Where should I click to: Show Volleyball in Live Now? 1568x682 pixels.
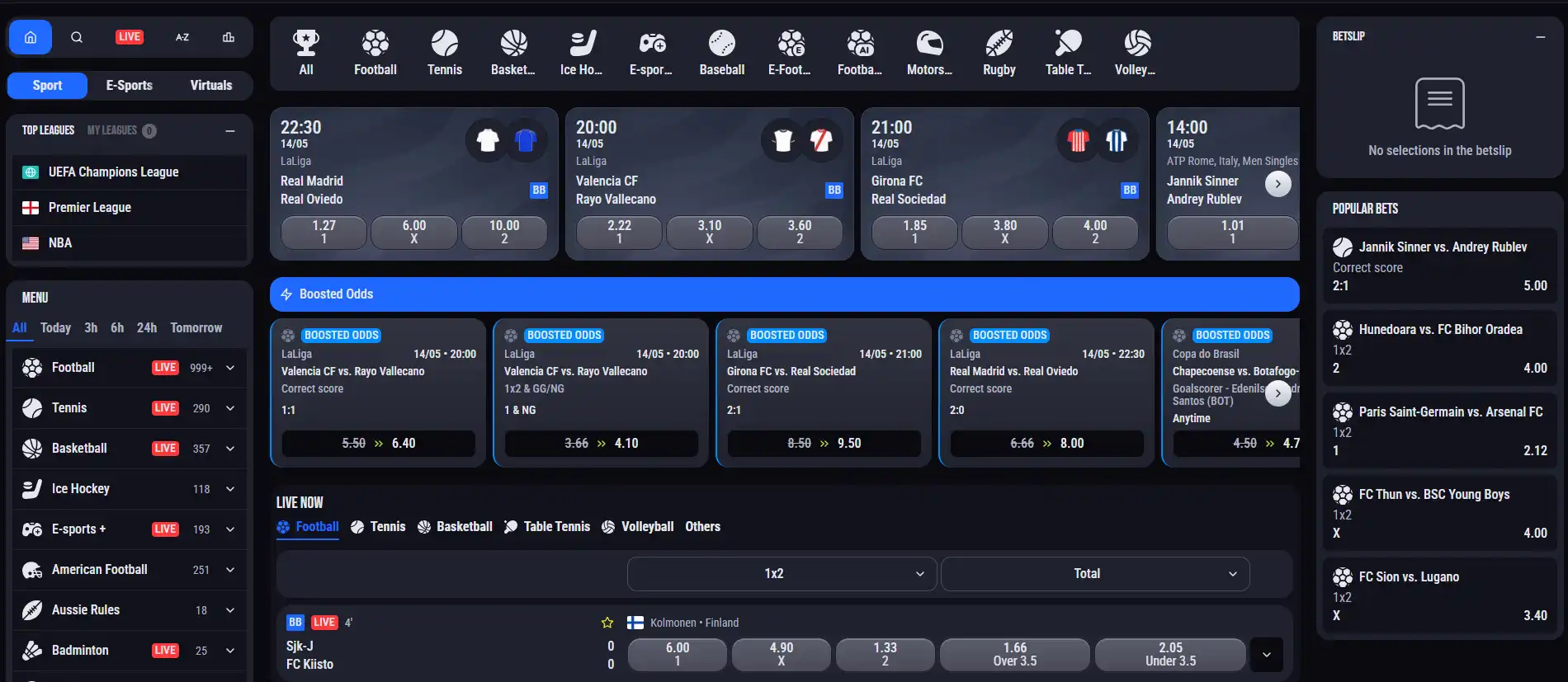pyautogui.click(x=638, y=527)
